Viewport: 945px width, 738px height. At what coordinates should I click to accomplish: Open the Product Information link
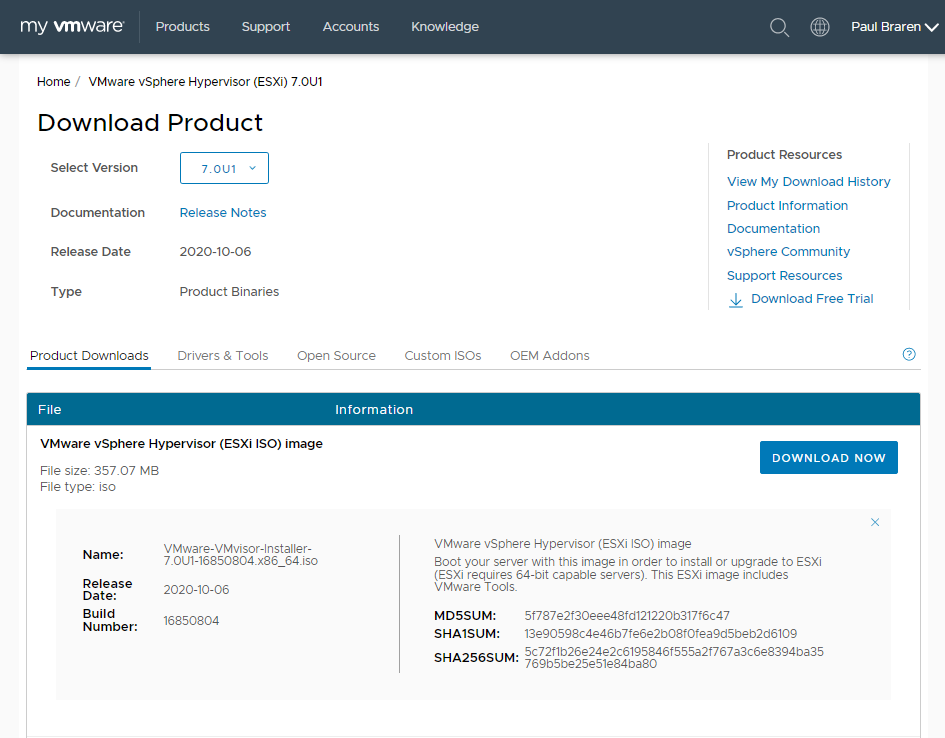tap(787, 205)
